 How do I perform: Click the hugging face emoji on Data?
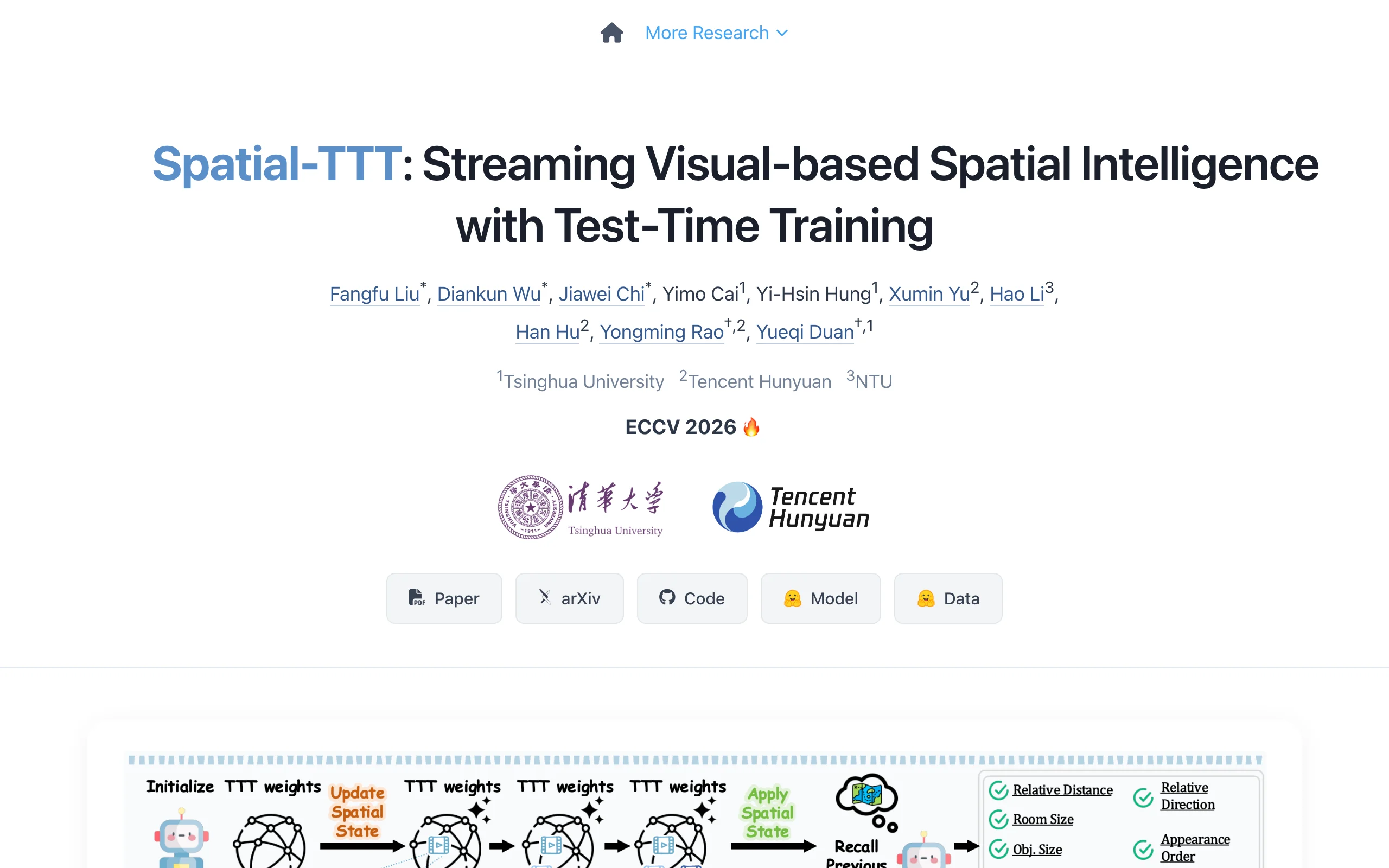926,598
